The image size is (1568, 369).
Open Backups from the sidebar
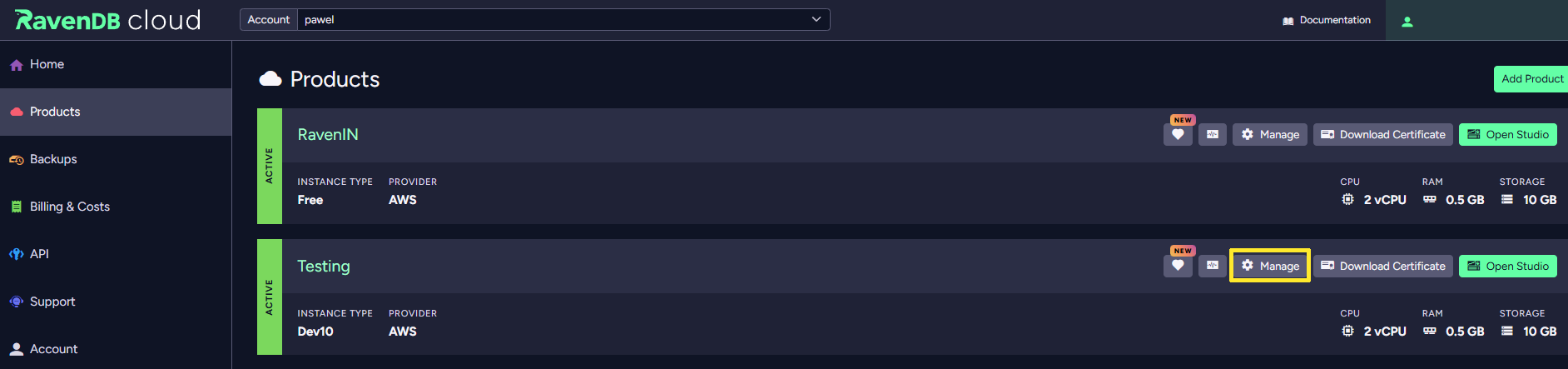tap(53, 159)
